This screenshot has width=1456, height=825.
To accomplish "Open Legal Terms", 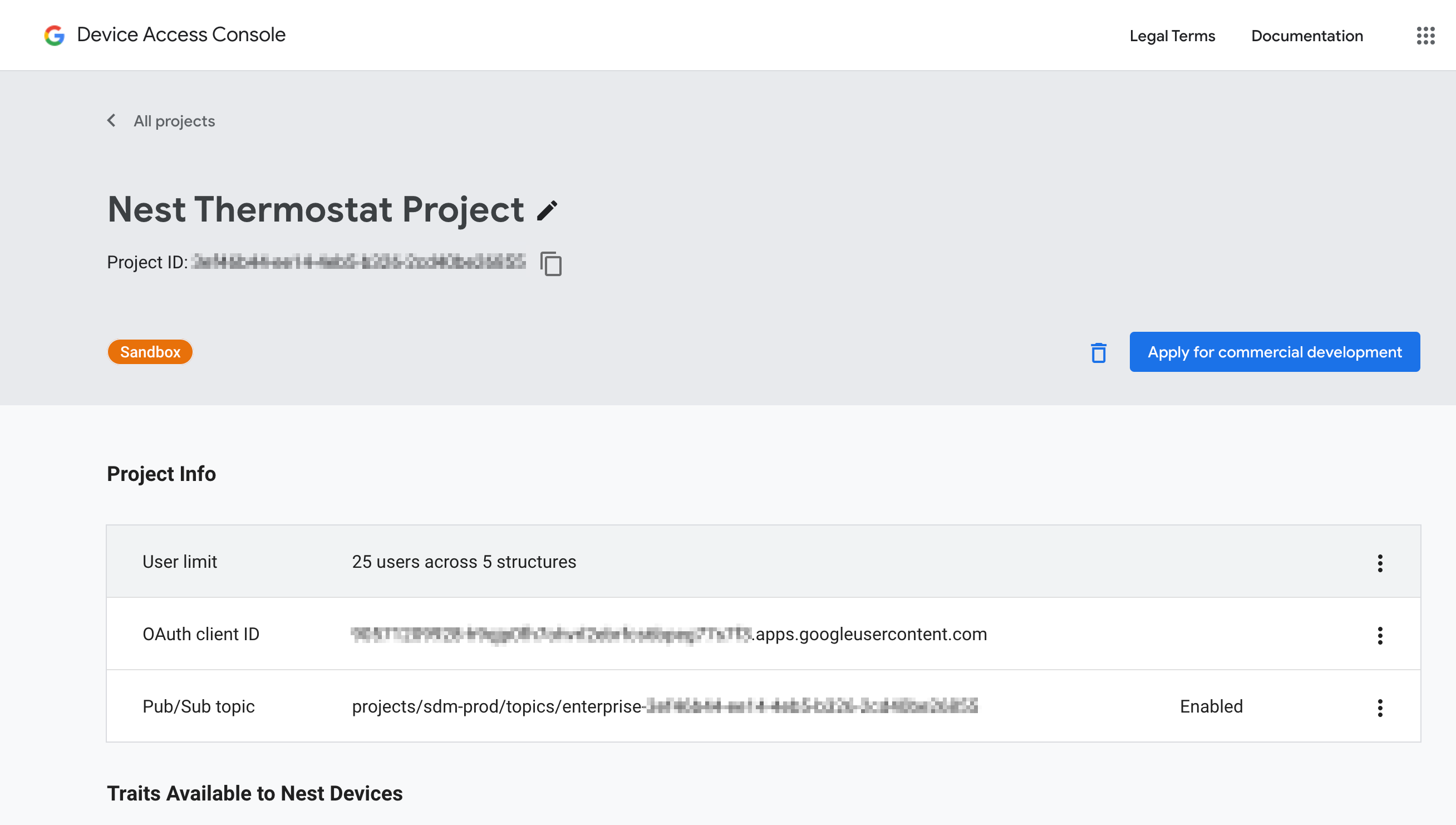I will point(1172,36).
